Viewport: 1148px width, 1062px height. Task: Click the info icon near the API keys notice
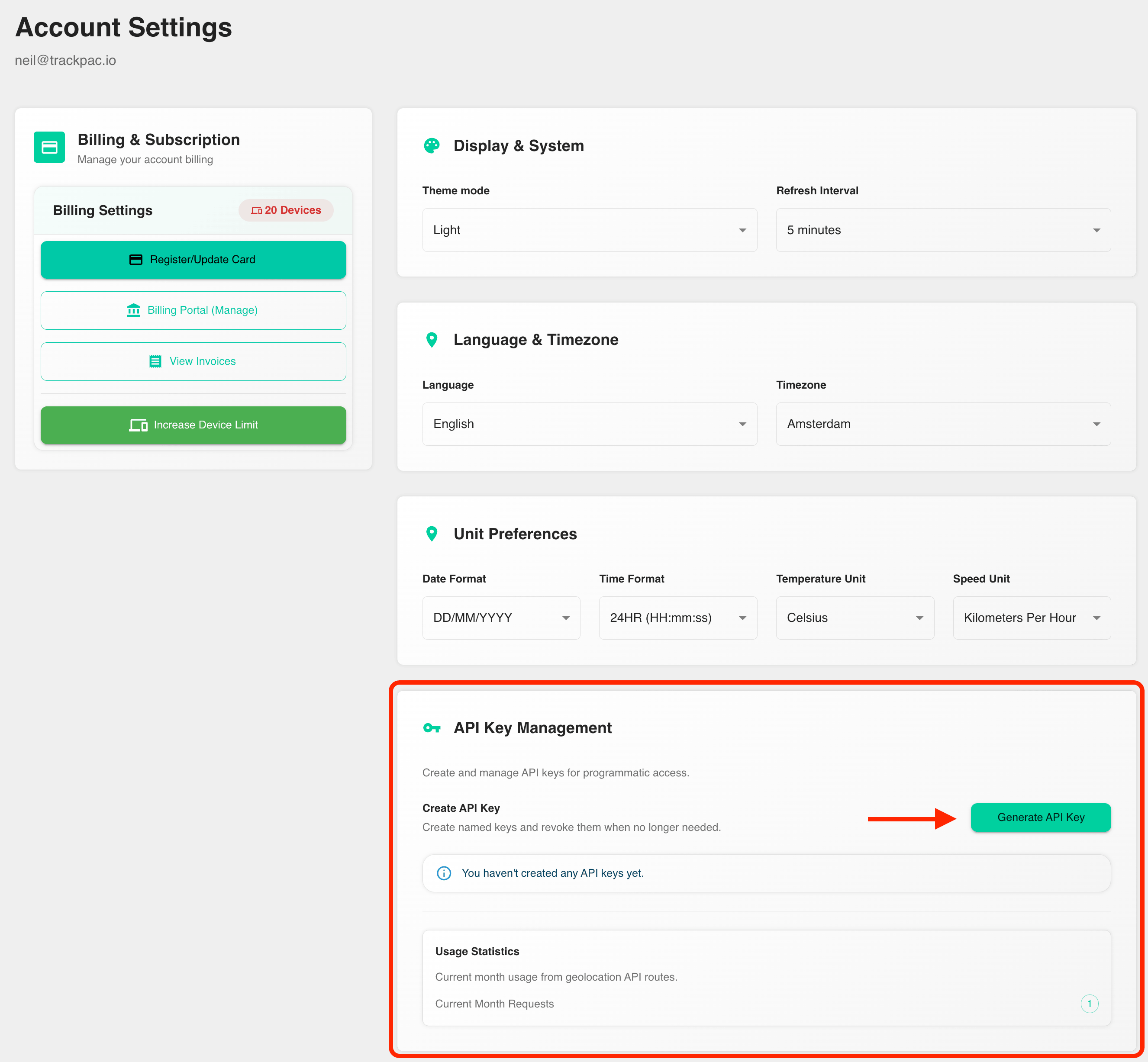click(443, 873)
